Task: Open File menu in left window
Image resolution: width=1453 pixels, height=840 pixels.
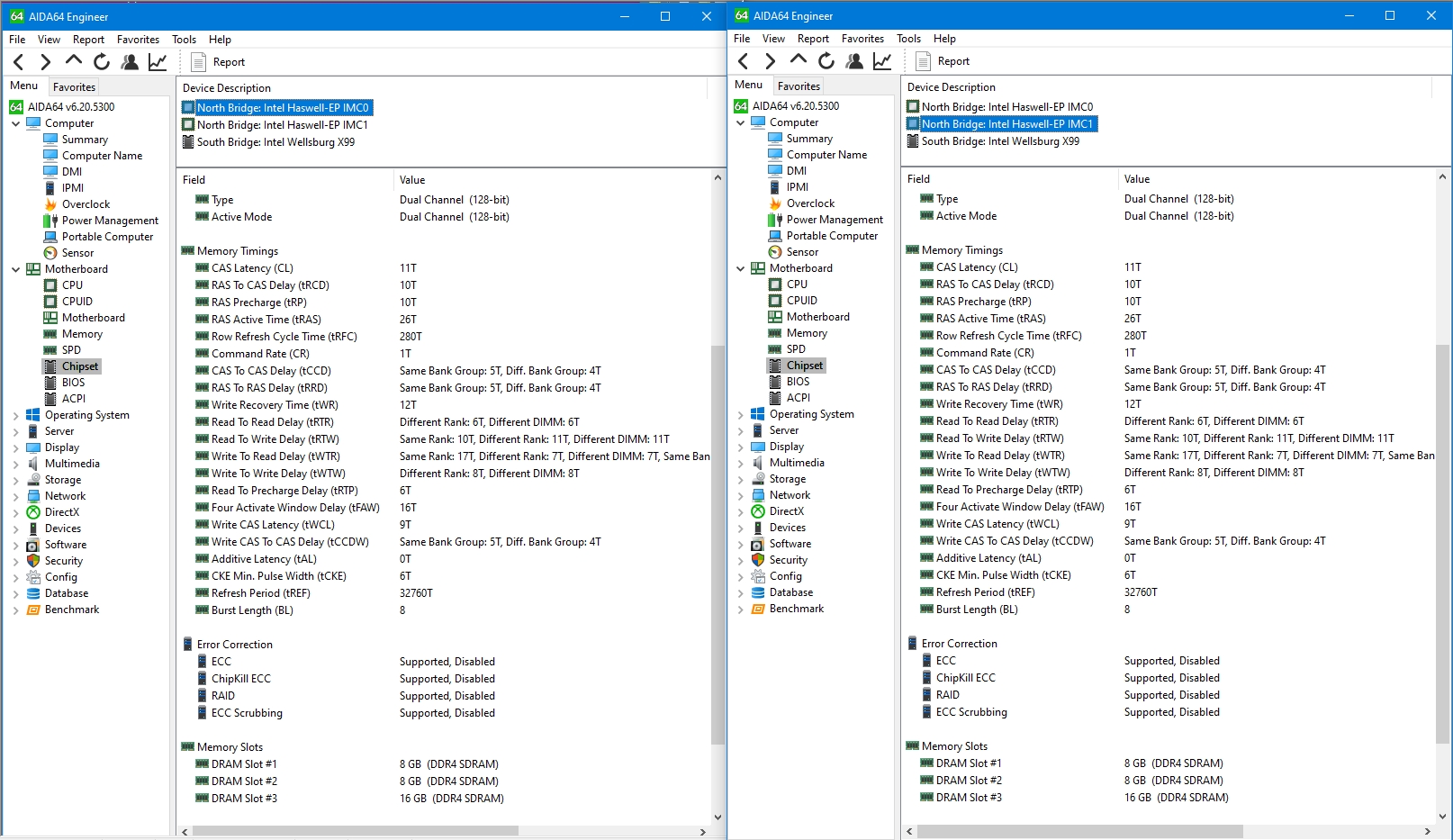Action: point(17,40)
